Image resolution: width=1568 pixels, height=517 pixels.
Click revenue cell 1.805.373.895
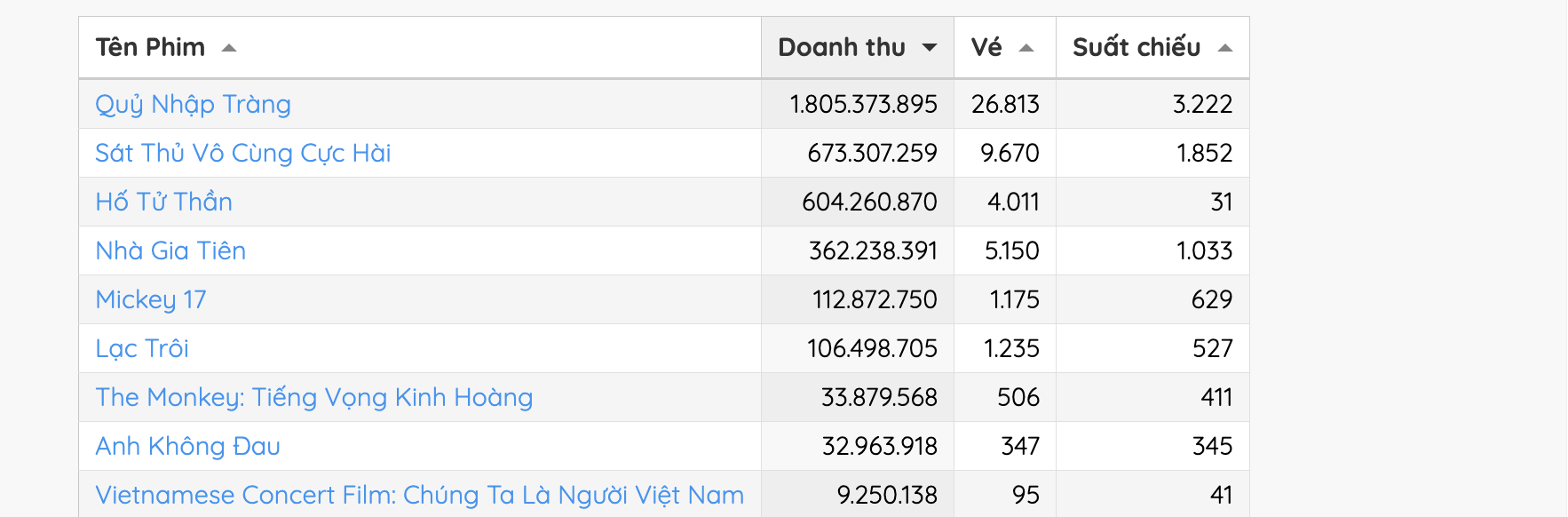coord(863,105)
